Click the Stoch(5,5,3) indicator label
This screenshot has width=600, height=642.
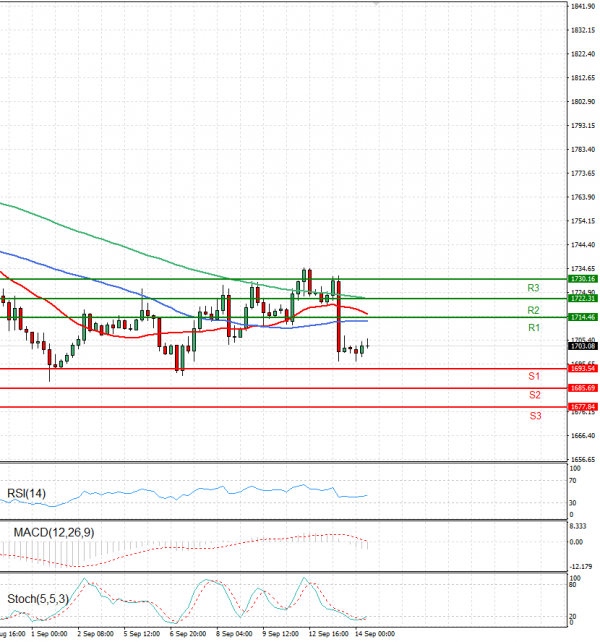tap(38, 599)
